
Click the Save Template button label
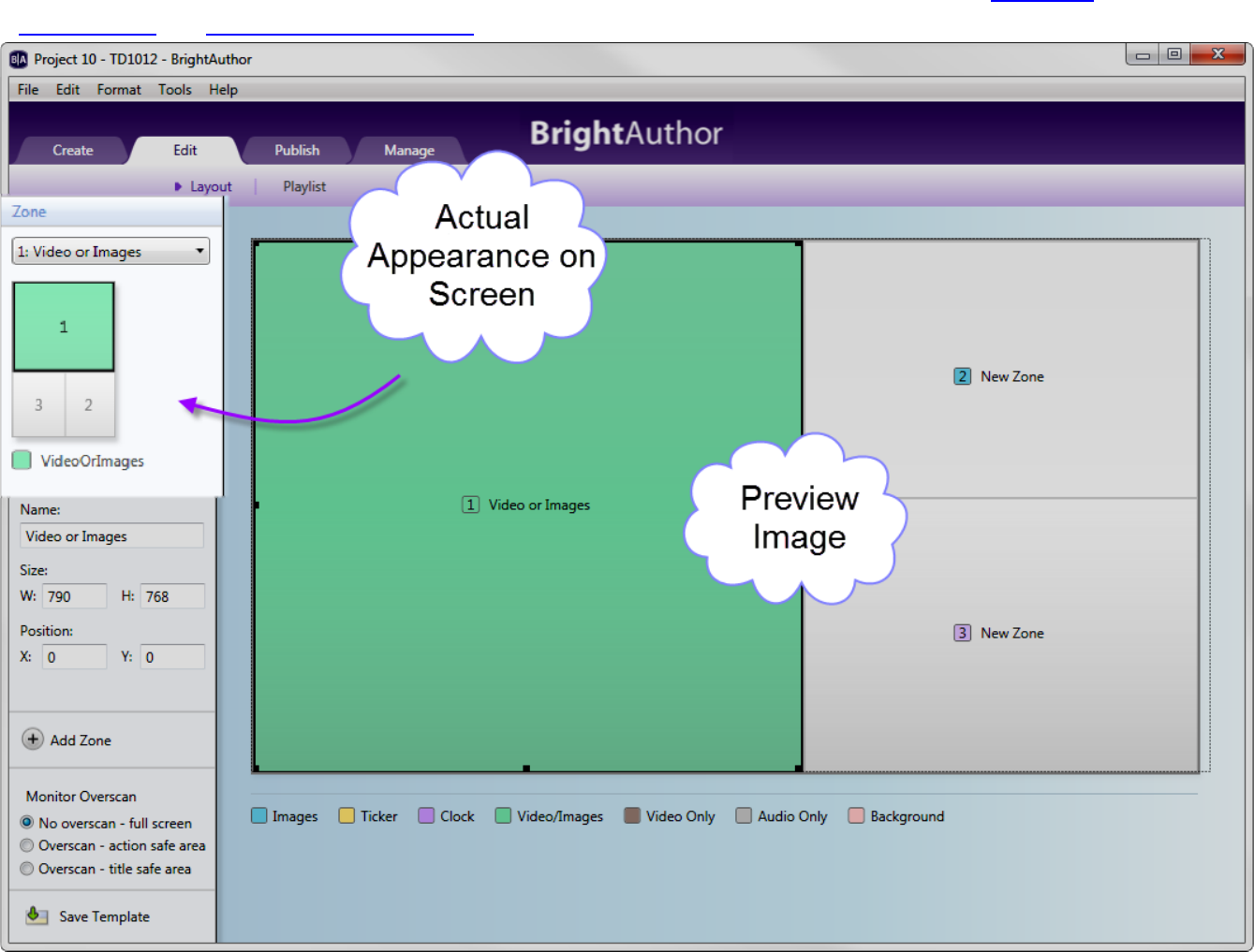tap(104, 916)
